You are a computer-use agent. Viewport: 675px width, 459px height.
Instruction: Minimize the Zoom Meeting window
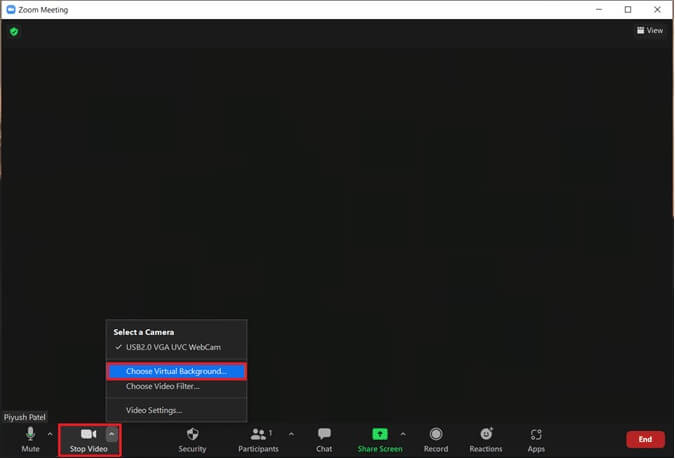tap(599, 9)
